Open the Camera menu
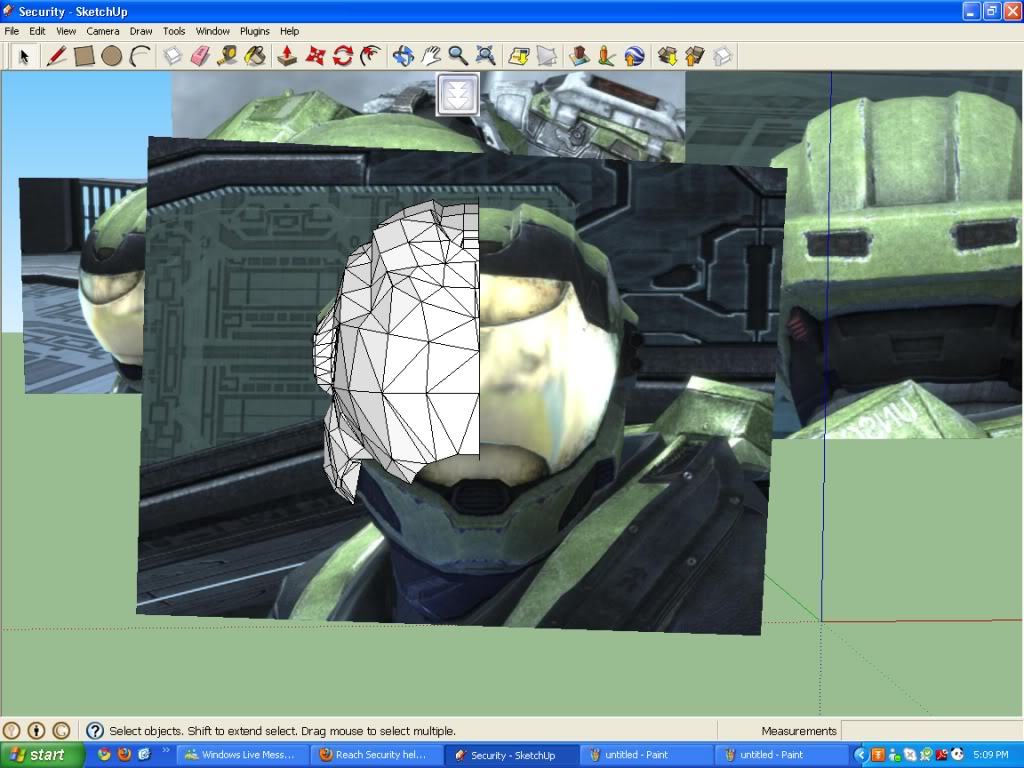 click(102, 31)
